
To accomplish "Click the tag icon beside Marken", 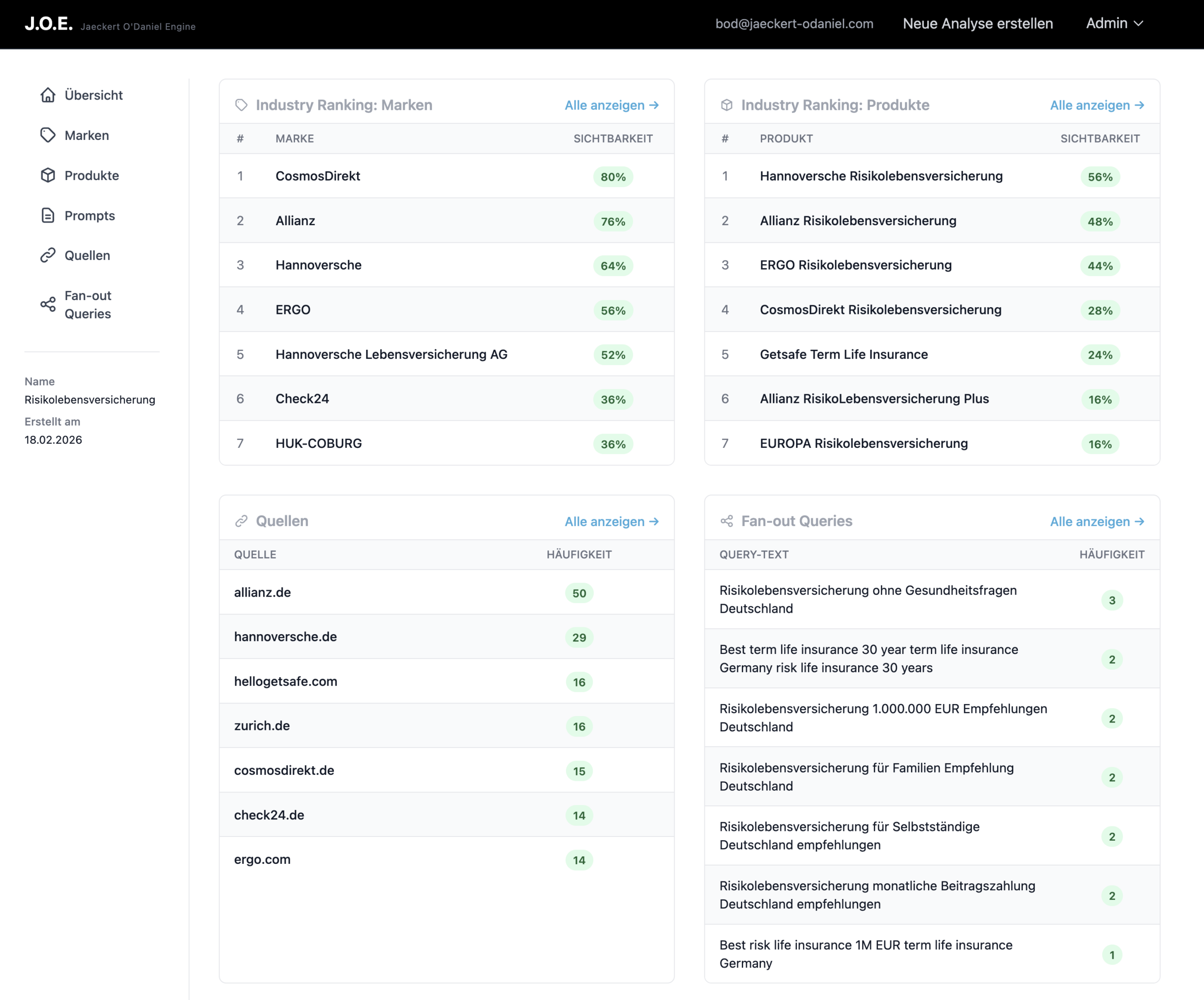I will coord(48,135).
